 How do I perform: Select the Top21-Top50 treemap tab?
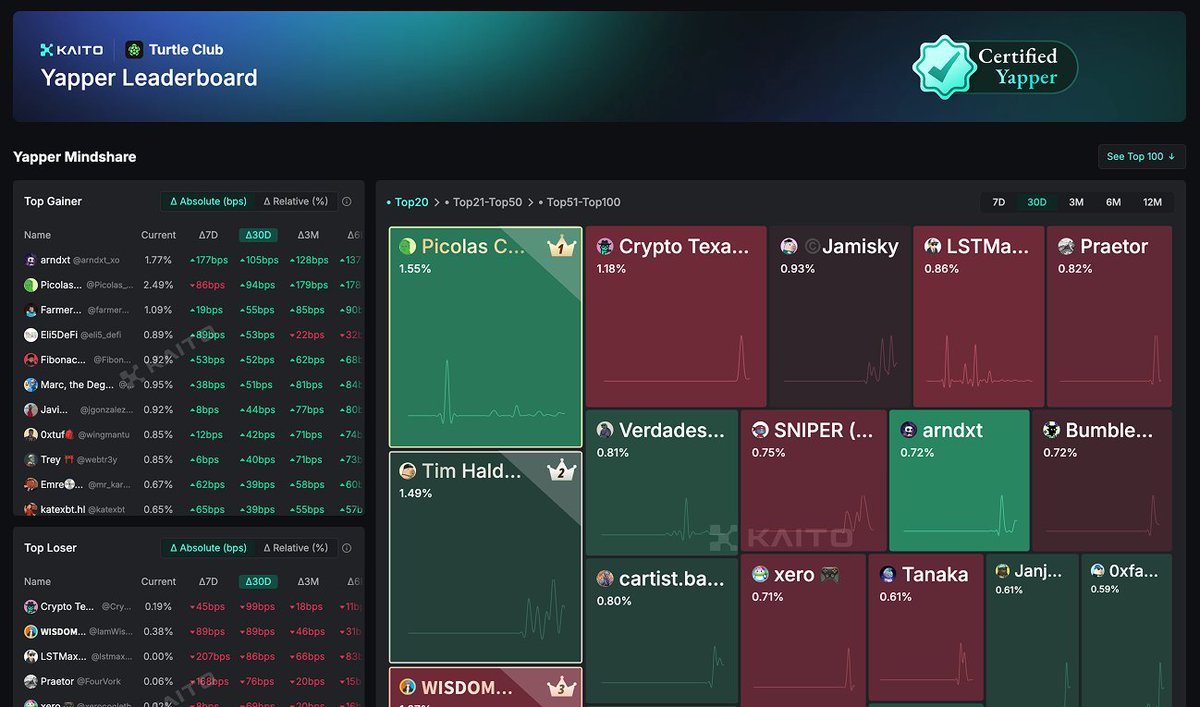486,202
